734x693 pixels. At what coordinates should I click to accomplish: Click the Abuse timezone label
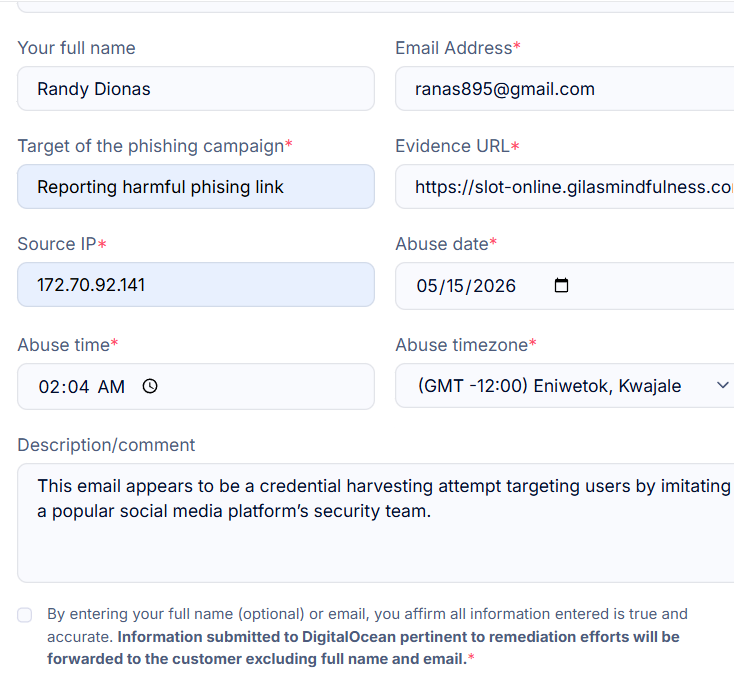[462, 345]
